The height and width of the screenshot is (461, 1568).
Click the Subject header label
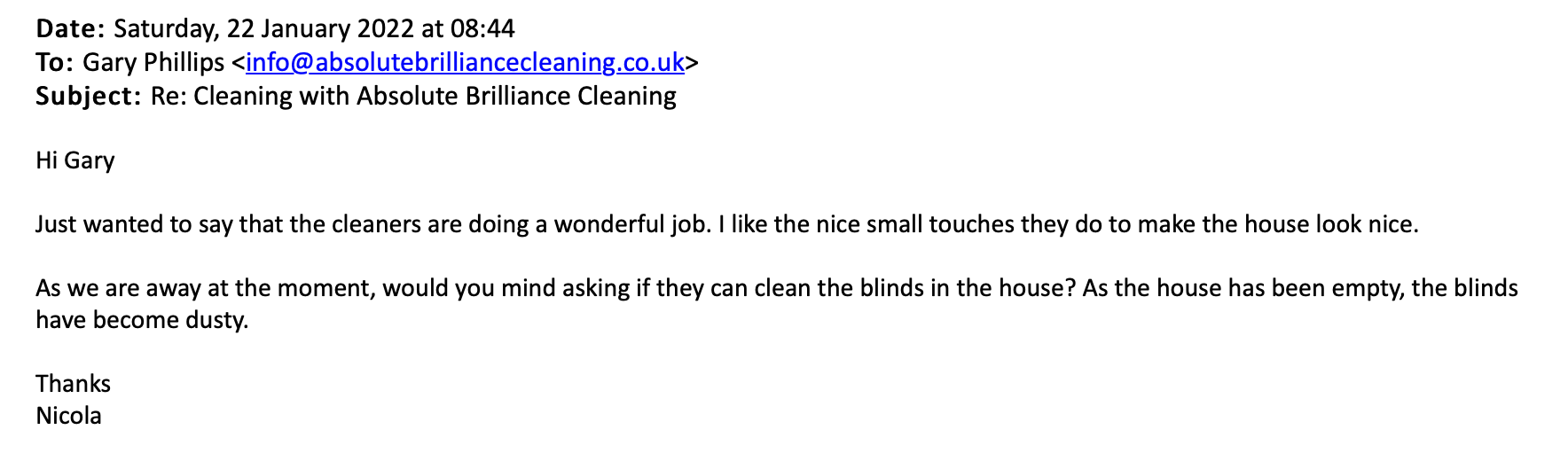pos(88,96)
